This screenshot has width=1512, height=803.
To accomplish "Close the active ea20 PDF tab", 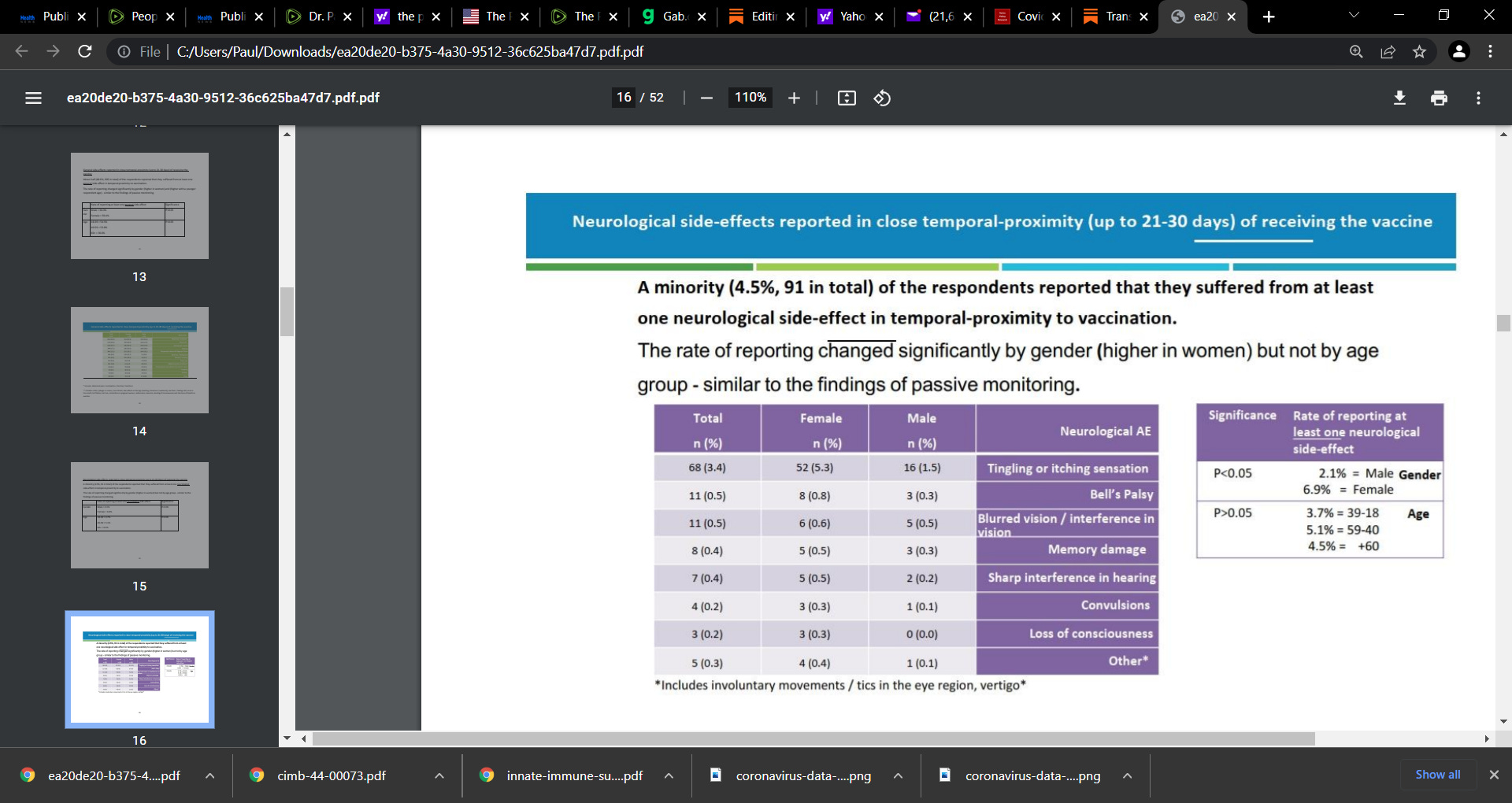I will coord(1232,17).
